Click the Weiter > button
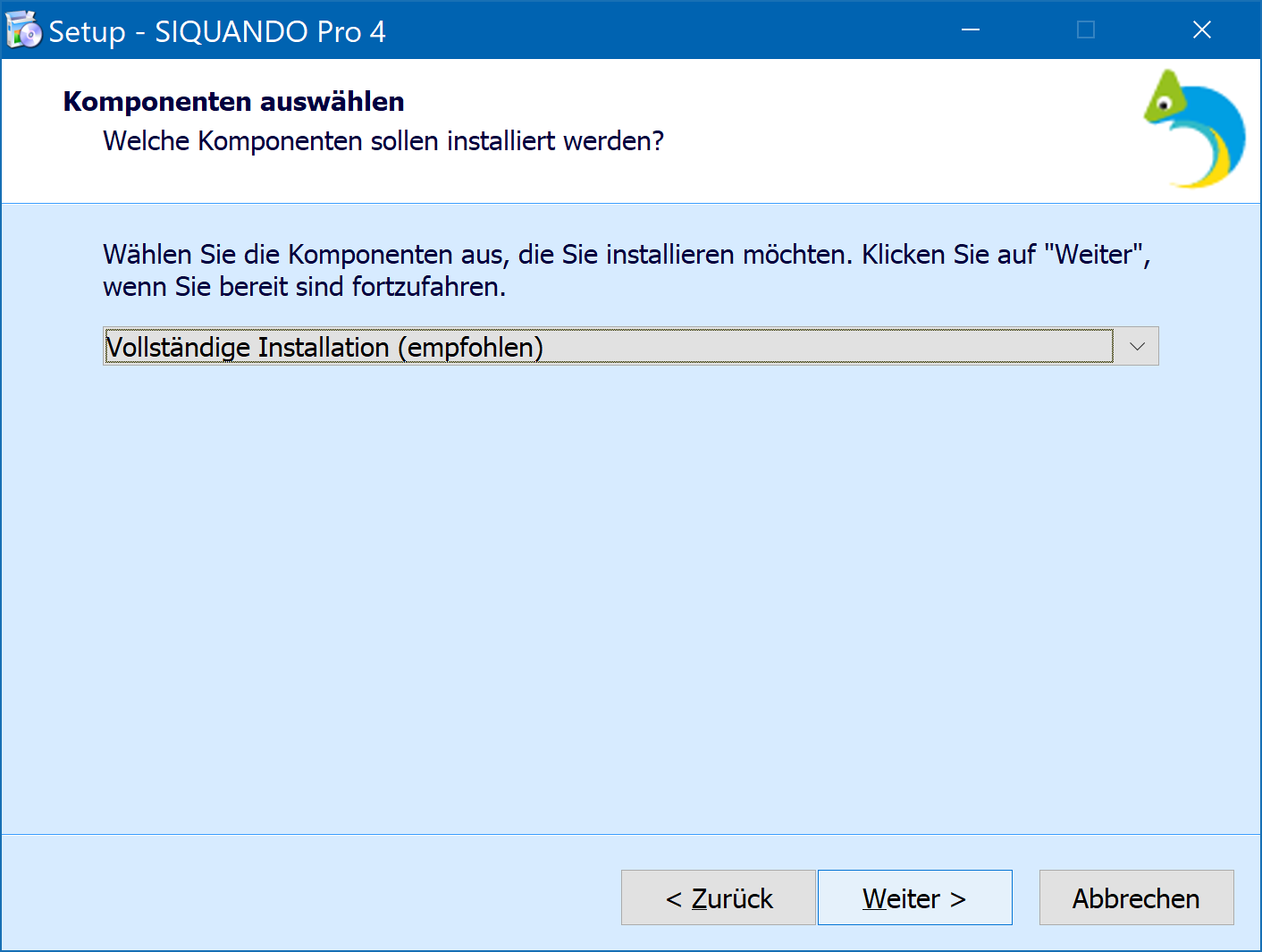The height and width of the screenshot is (952, 1262). 914,897
